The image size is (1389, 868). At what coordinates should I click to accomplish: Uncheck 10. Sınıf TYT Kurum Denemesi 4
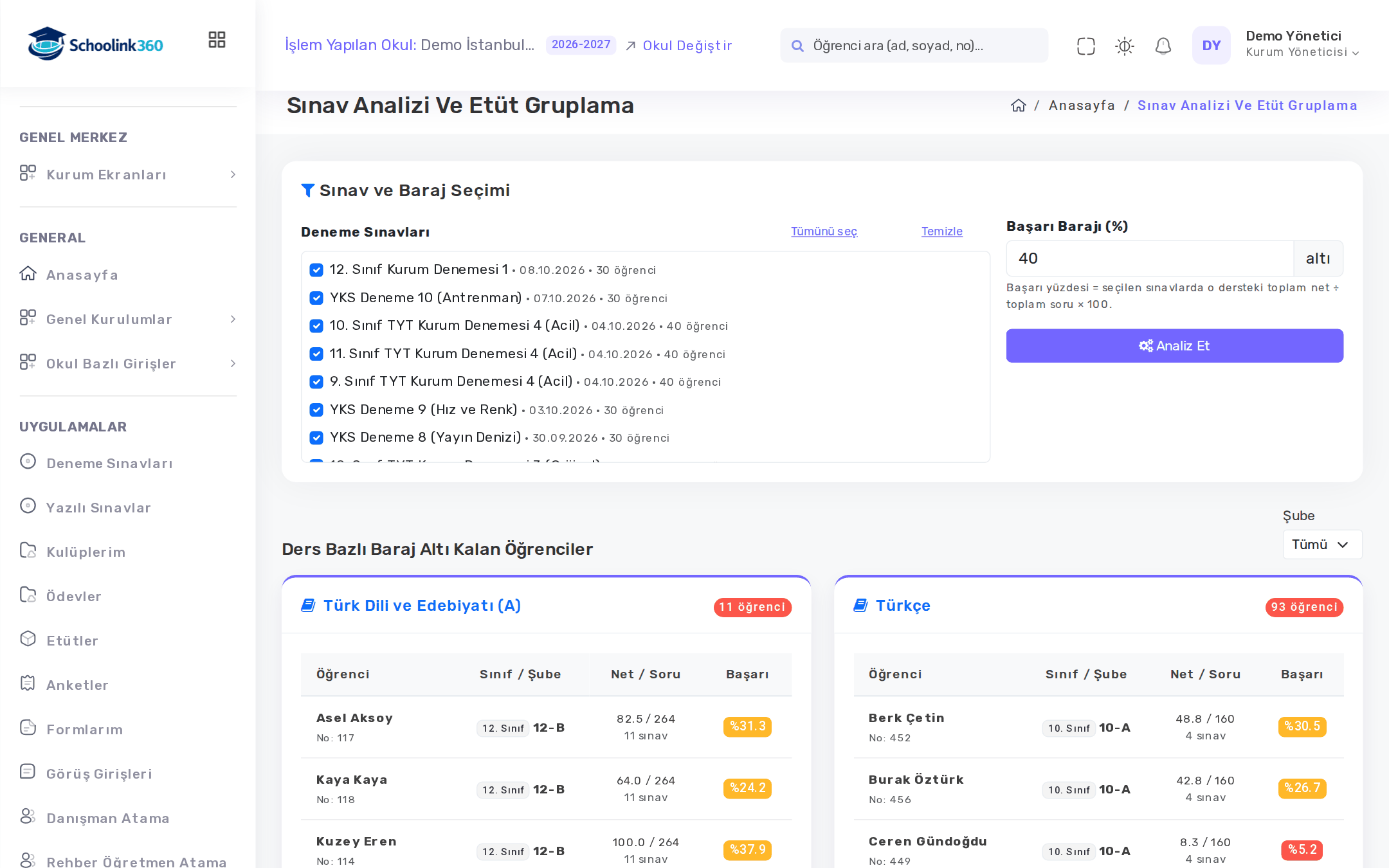click(x=316, y=326)
